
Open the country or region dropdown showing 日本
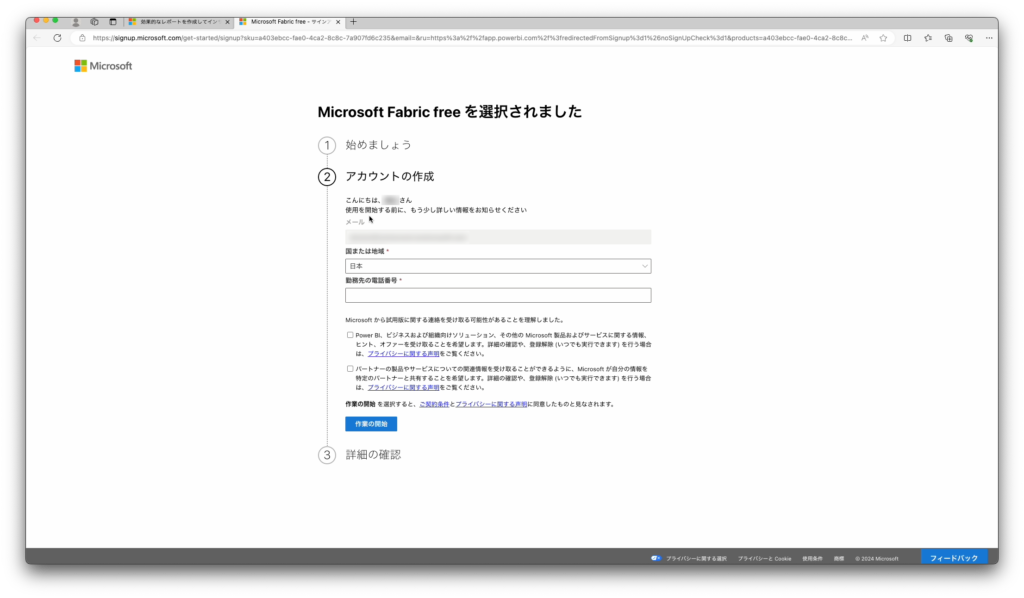pos(498,266)
